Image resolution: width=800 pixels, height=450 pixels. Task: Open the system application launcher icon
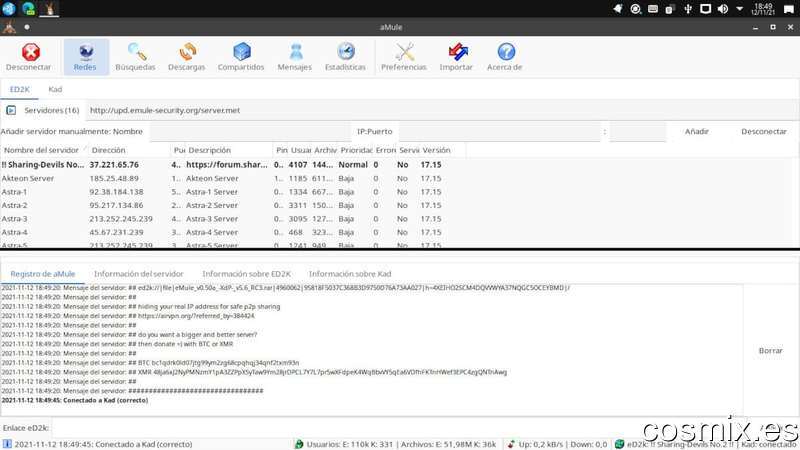point(9,9)
